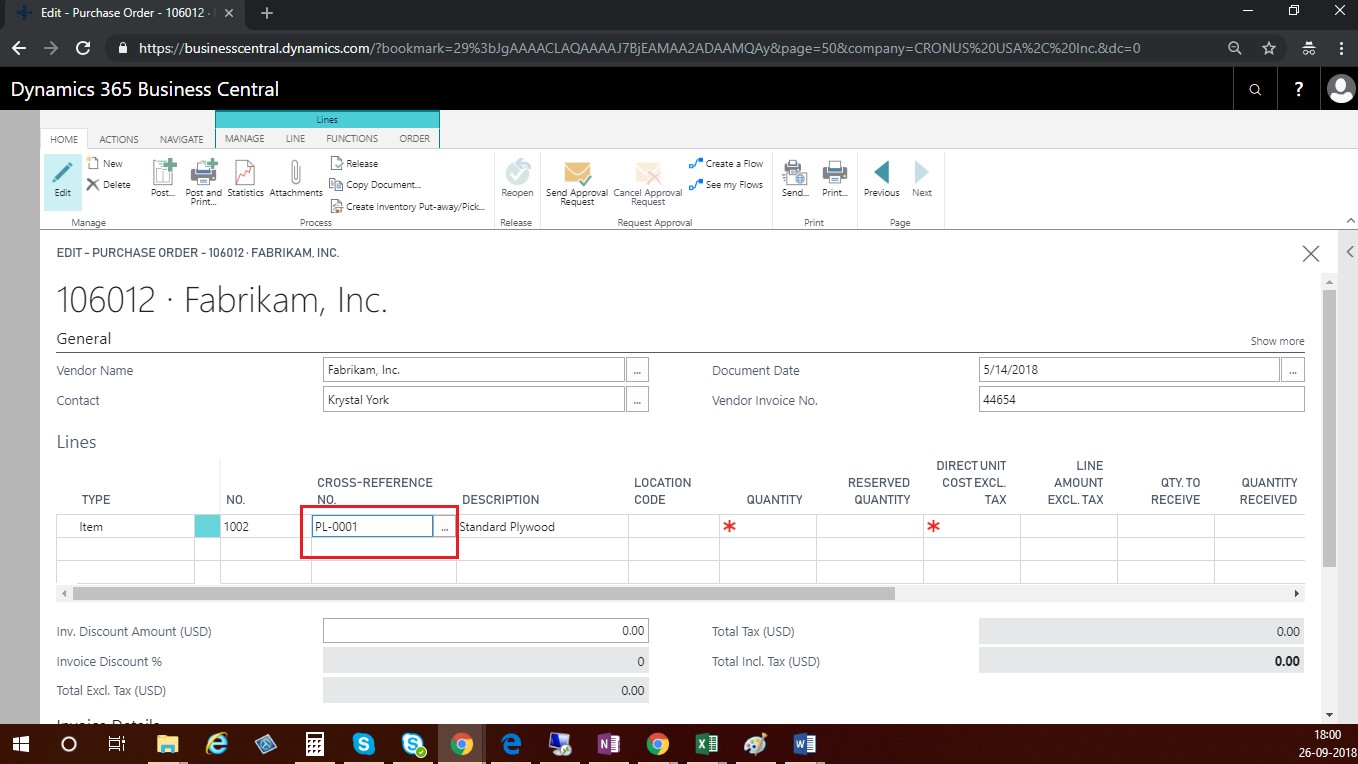Open Calculator from the taskbar
Viewport: 1358px width, 764px height.
tap(314, 744)
